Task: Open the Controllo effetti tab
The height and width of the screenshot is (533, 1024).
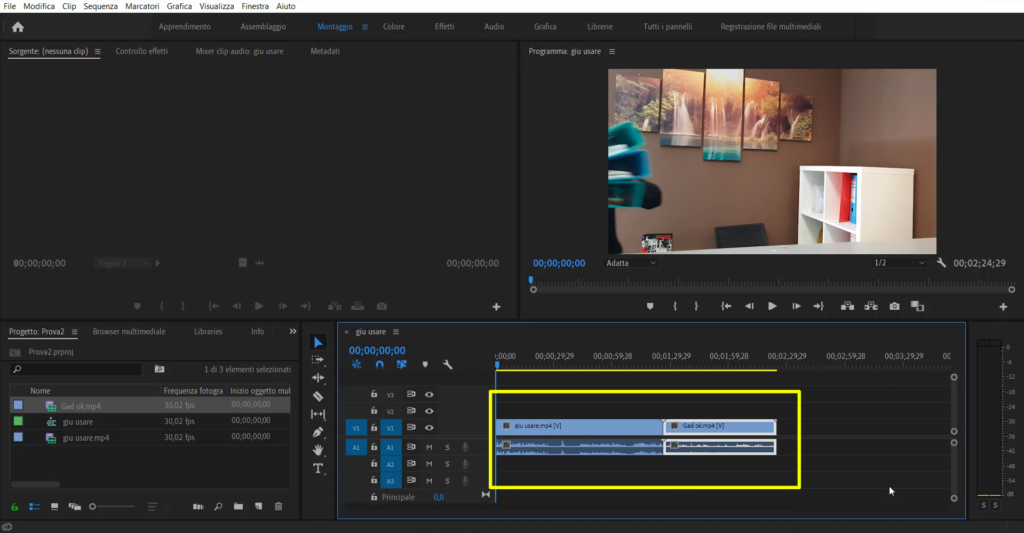Action: (142, 51)
